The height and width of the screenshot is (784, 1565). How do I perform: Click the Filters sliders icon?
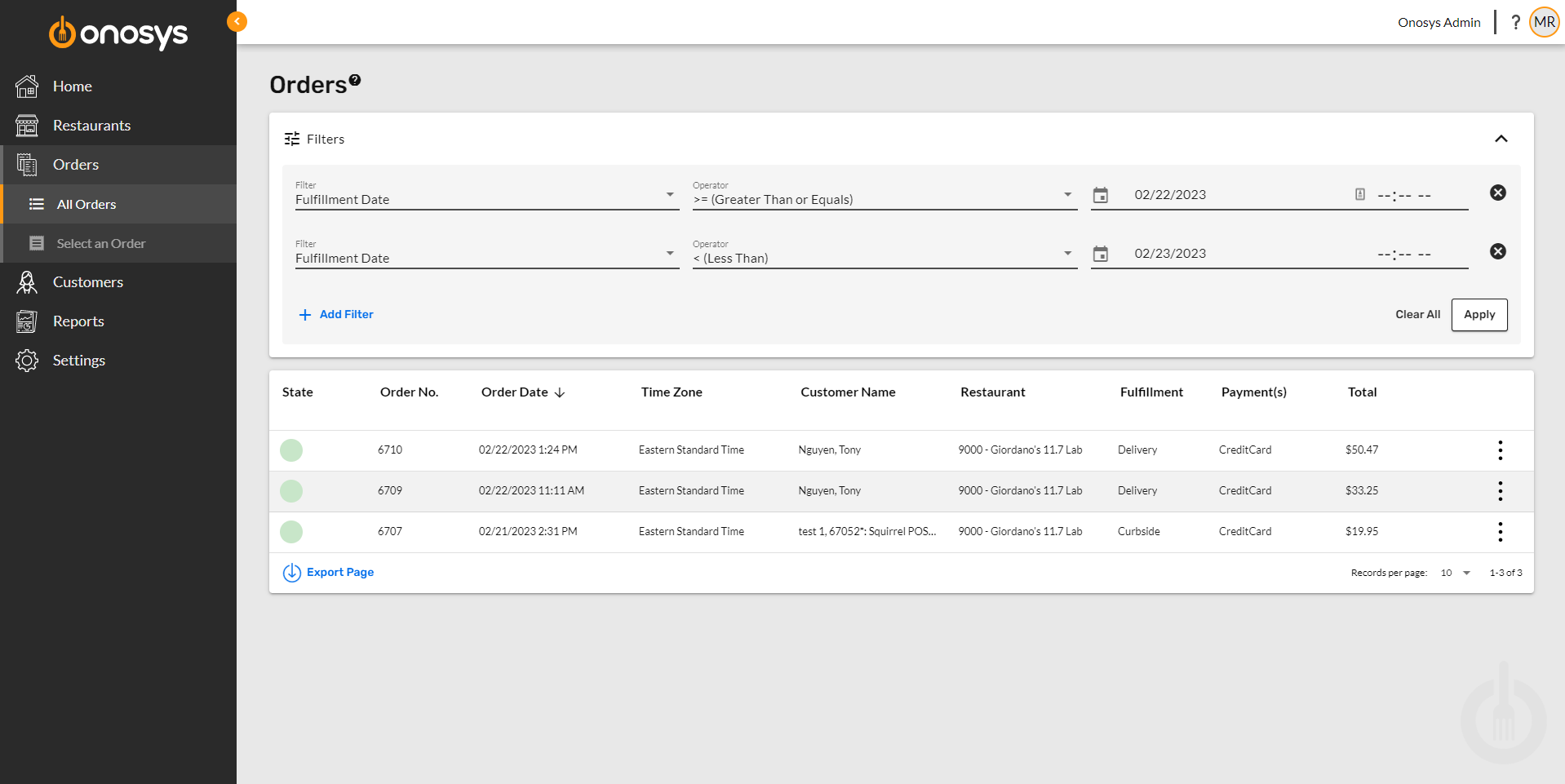tap(291, 139)
